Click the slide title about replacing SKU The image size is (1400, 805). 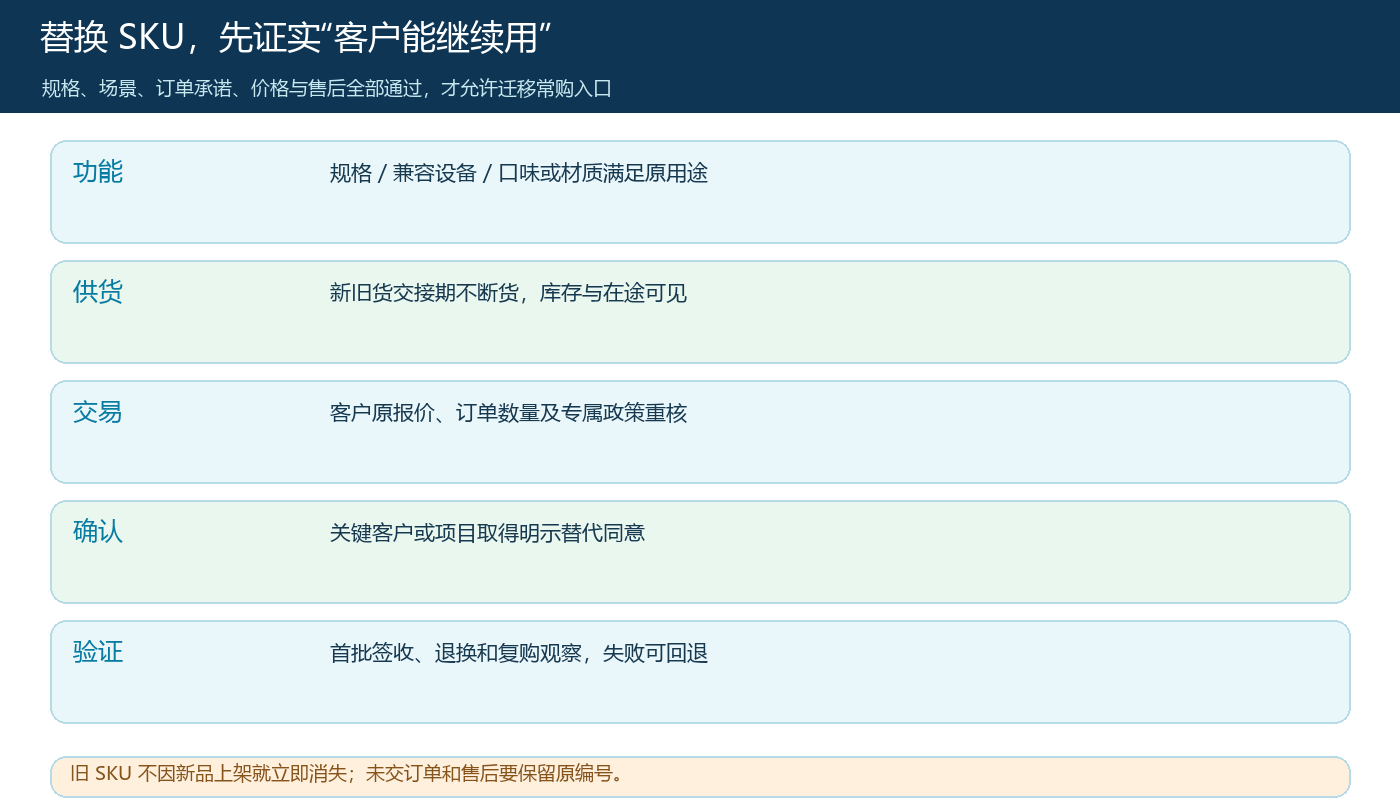[x=296, y=38]
